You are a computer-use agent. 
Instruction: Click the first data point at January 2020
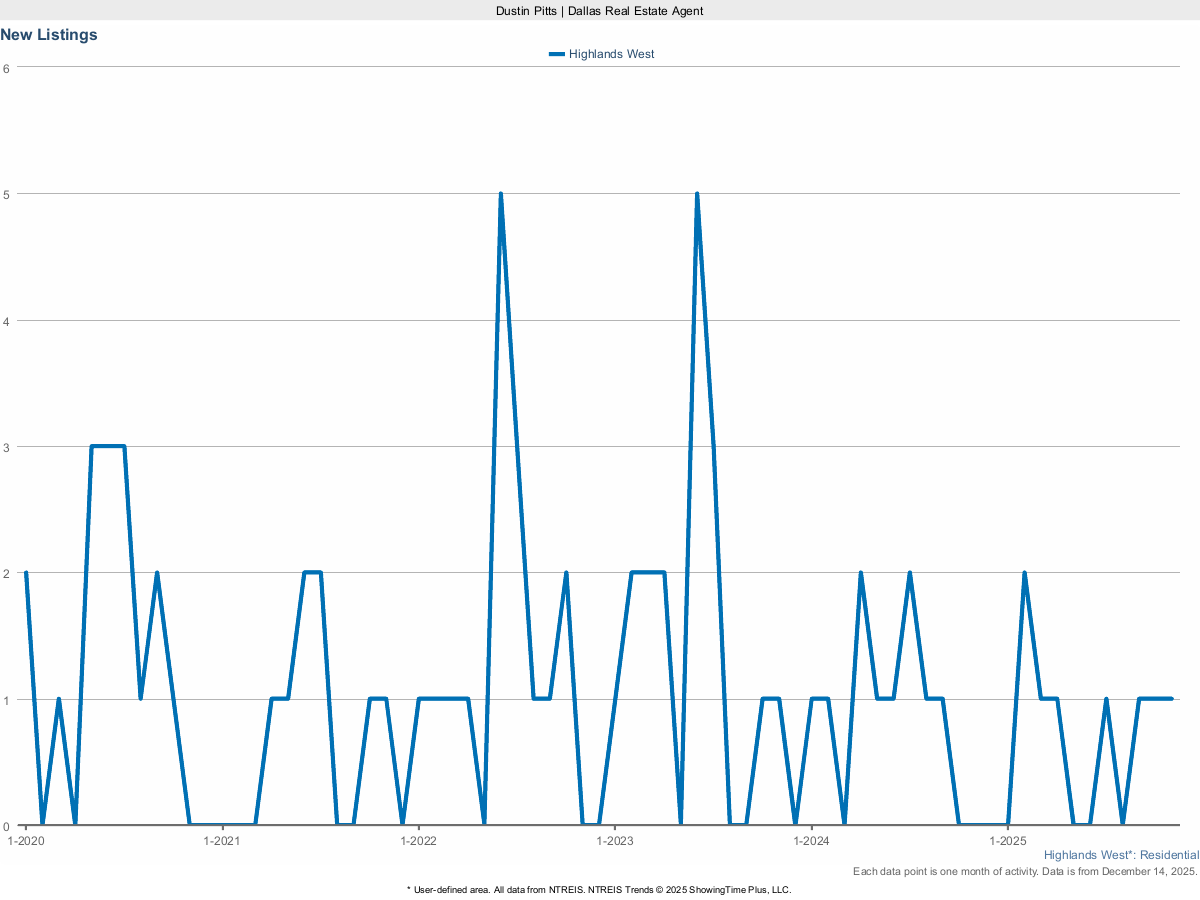(x=26, y=573)
